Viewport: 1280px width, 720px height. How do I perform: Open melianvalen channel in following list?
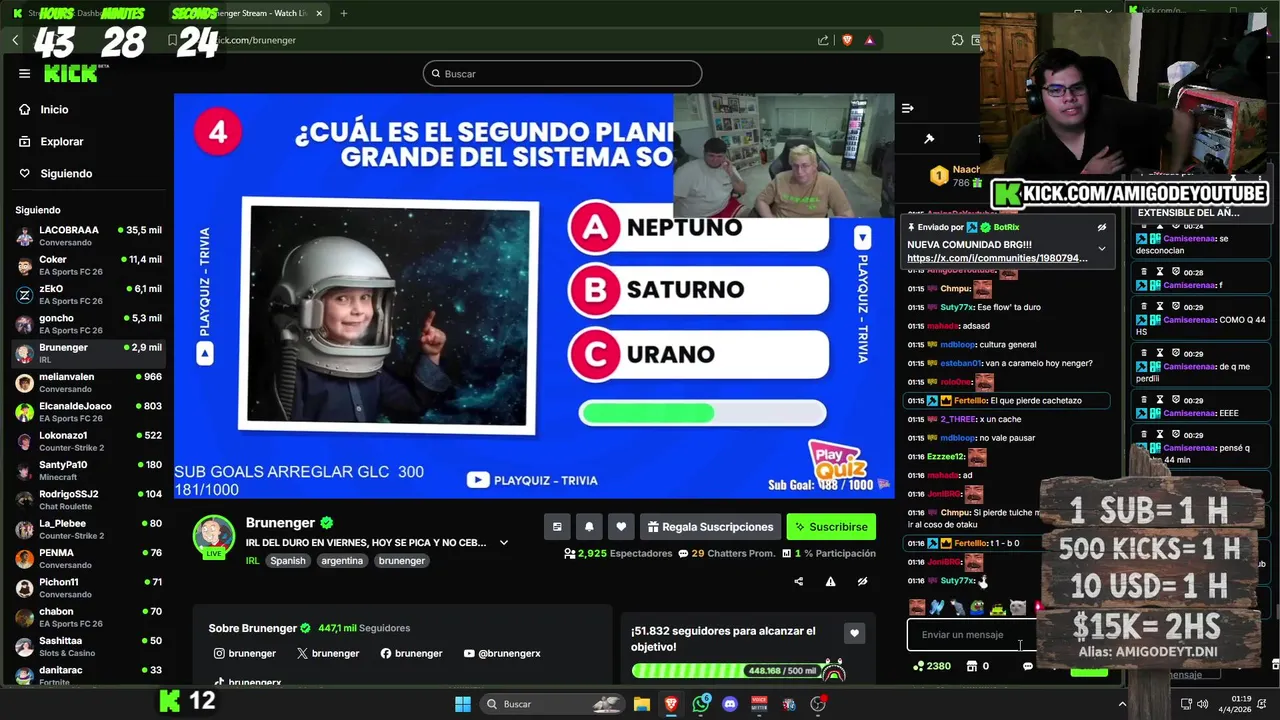pyautogui.click(x=88, y=382)
